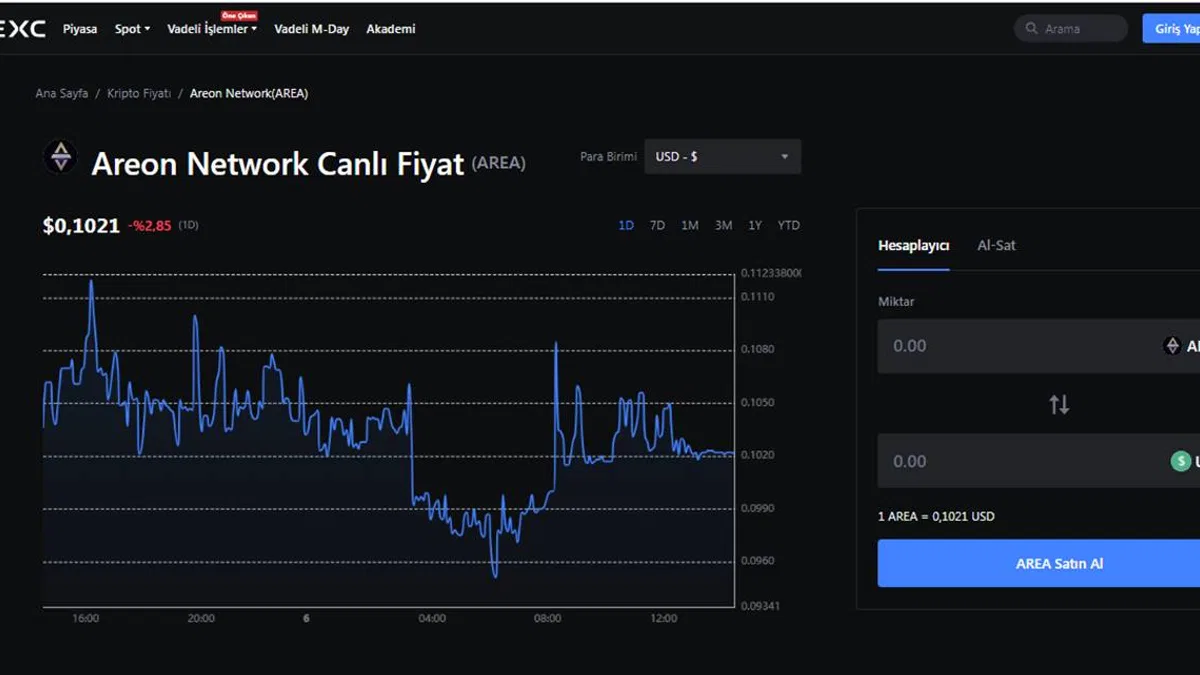Click the 1 AREA = 0,1021 USD rate
The image size is (1200, 675).
936,517
